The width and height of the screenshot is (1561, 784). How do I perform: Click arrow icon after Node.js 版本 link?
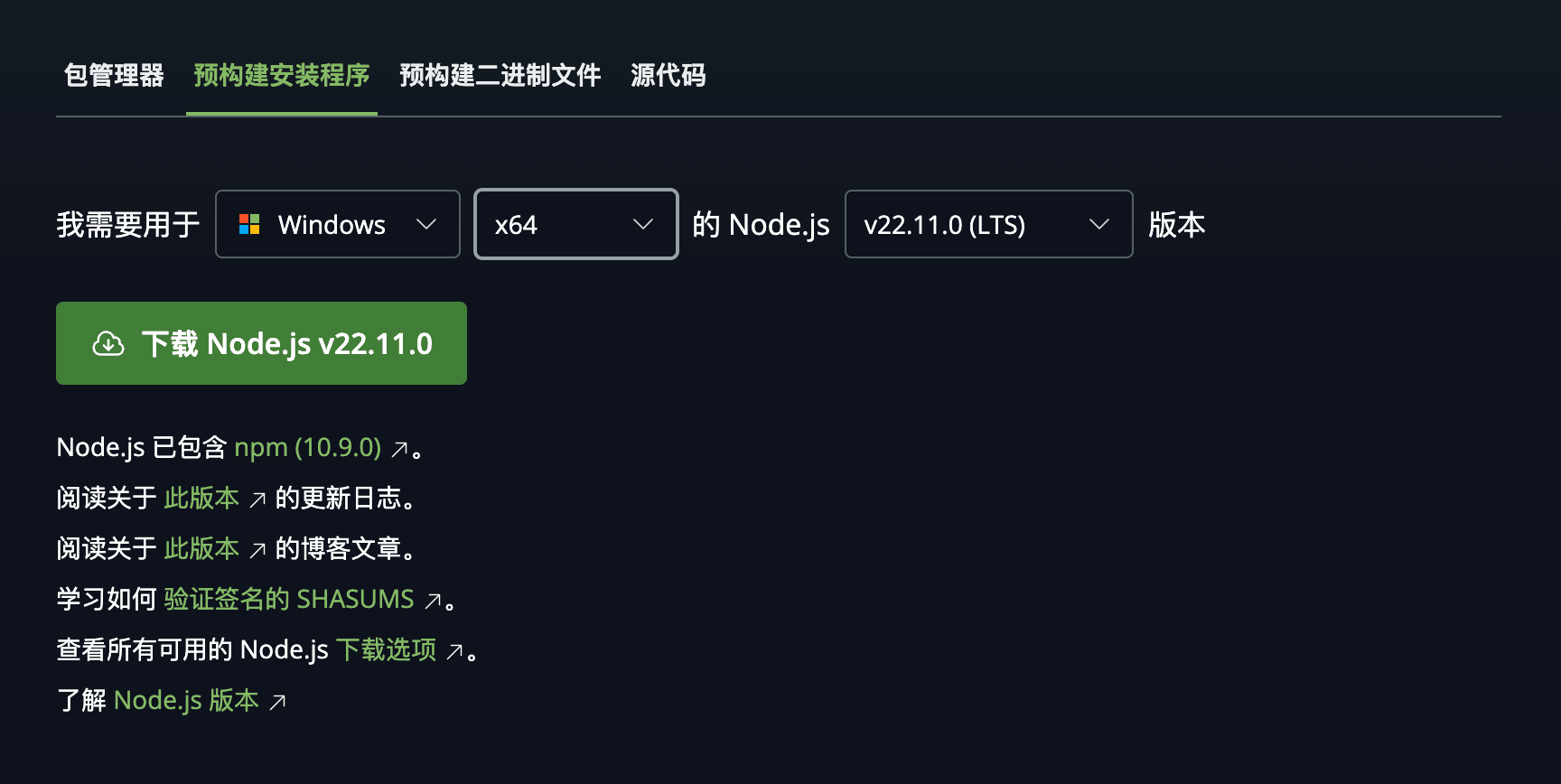tap(278, 702)
